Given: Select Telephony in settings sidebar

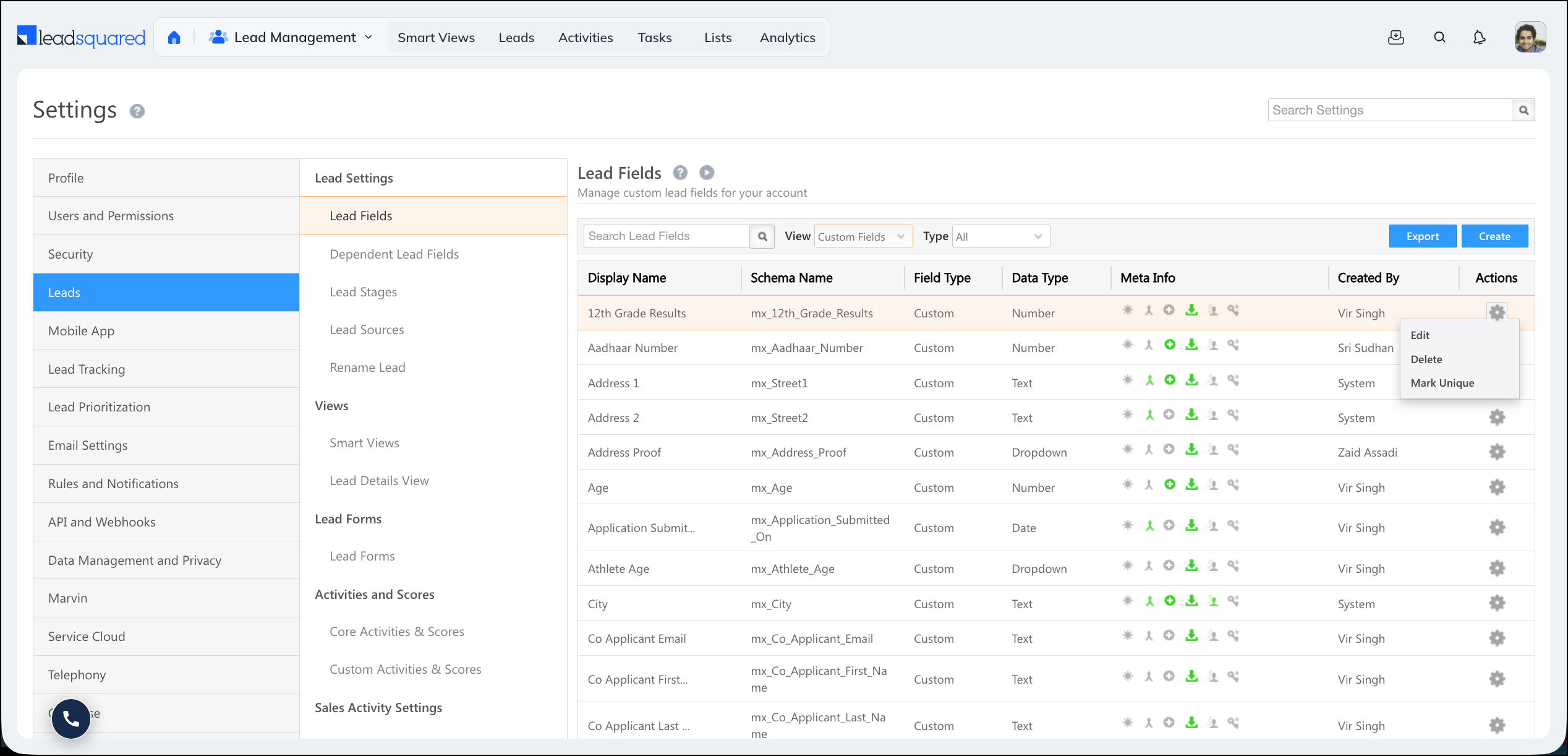Looking at the screenshot, I should [x=166, y=675].
